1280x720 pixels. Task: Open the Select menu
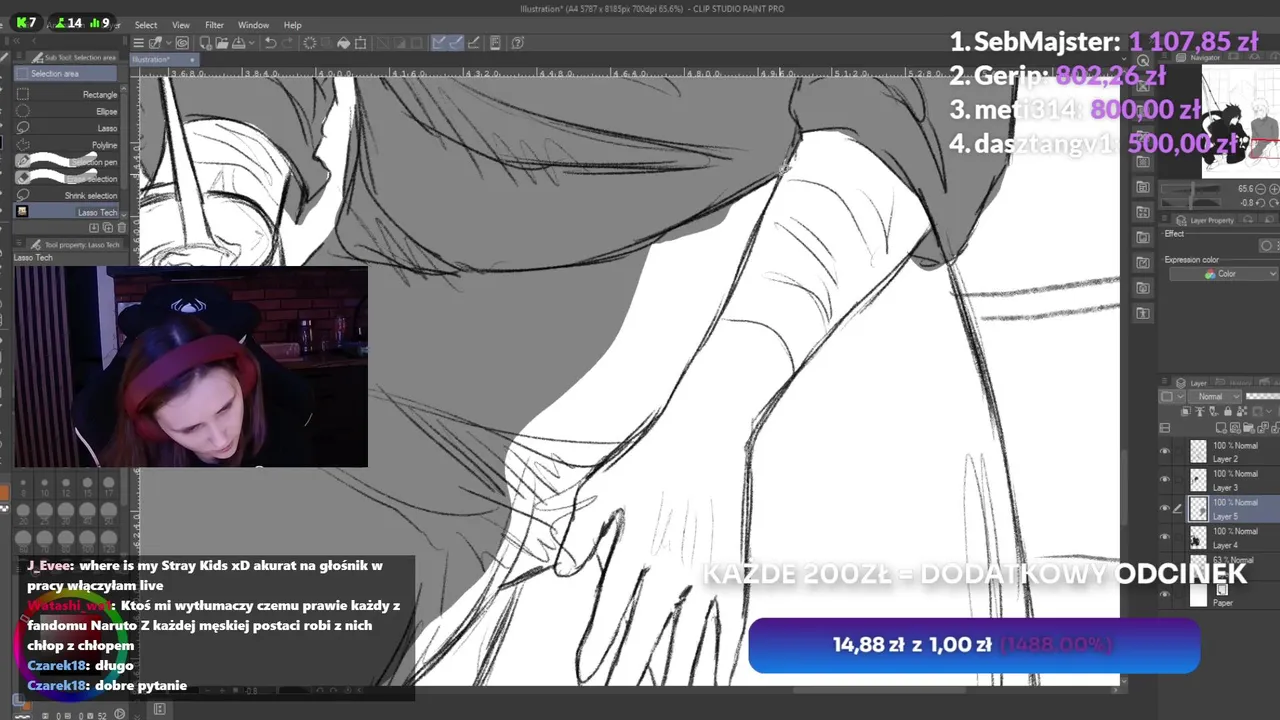point(146,25)
